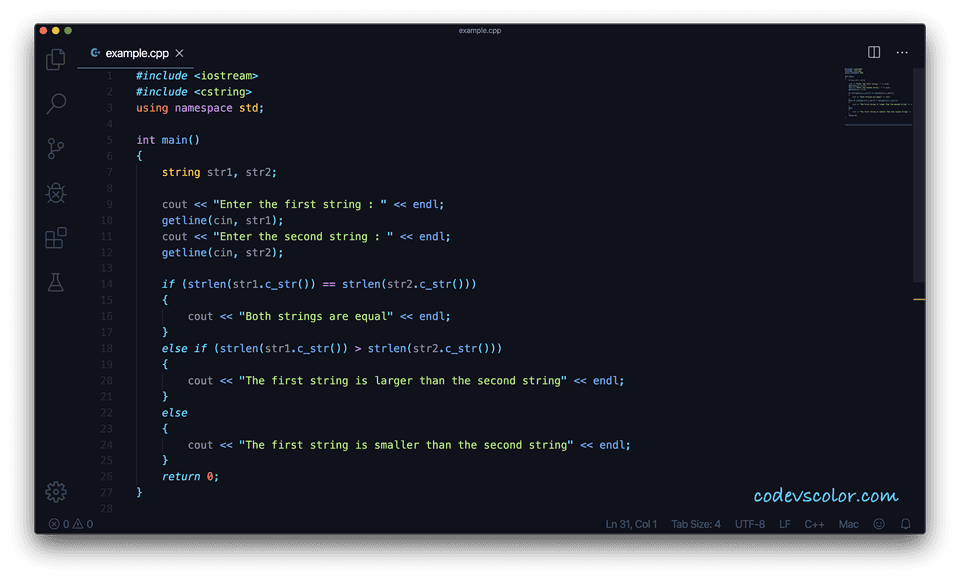Open the Explorer view
The width and height of the screenshot is (960, 580).
[x=55, y=59]
